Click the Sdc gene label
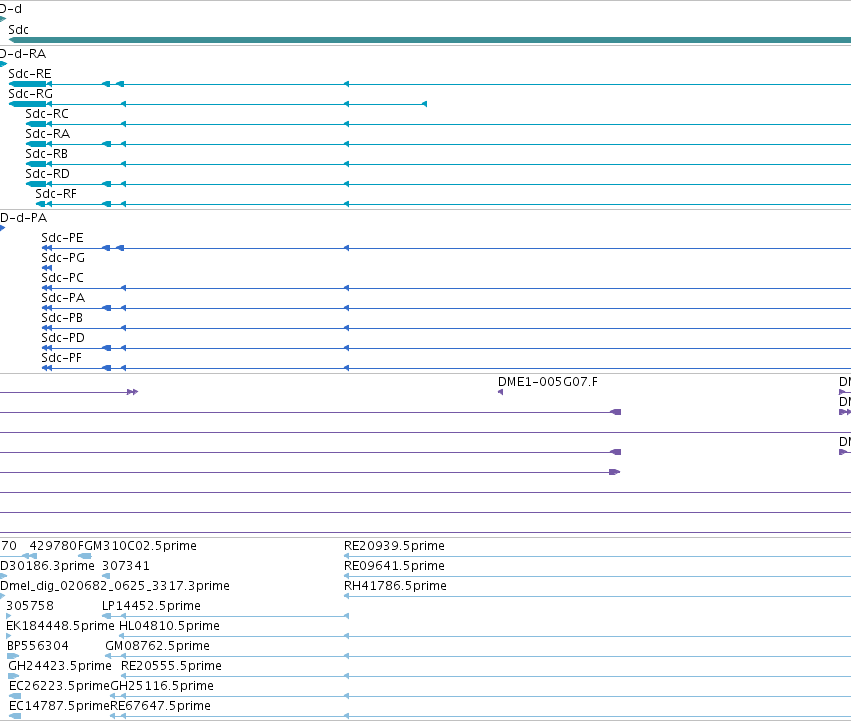Screen dimensions: 851x721 [x=18, y=30]
